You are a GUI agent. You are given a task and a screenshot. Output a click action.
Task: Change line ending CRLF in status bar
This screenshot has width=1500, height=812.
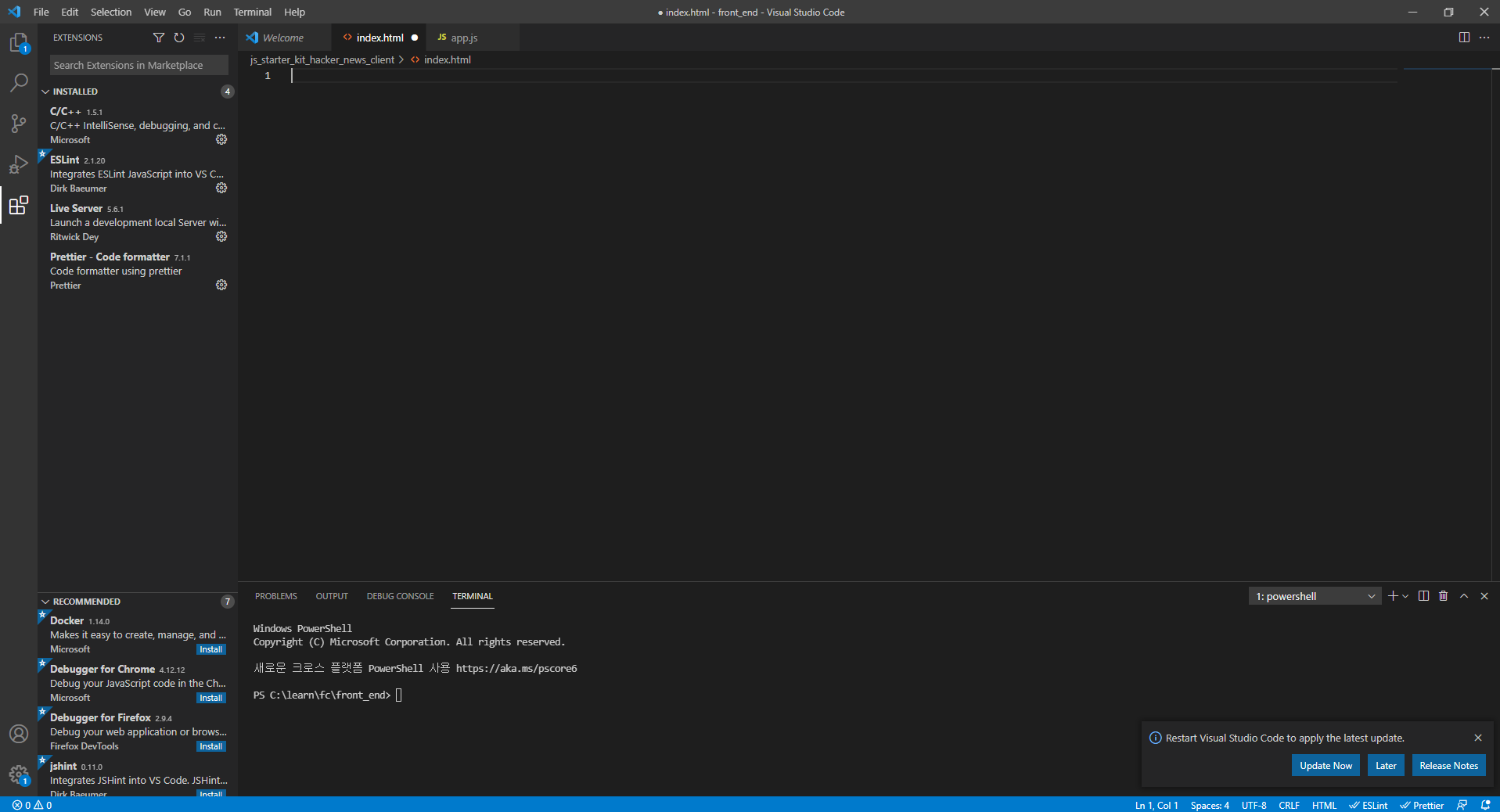(x=1289, y=805)
